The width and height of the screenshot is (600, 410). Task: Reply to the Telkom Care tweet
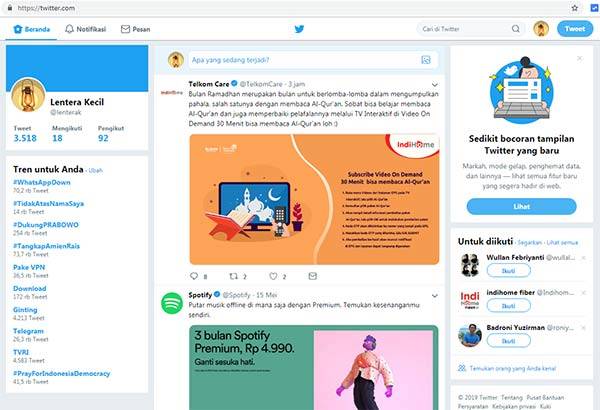tap(194, 276)
